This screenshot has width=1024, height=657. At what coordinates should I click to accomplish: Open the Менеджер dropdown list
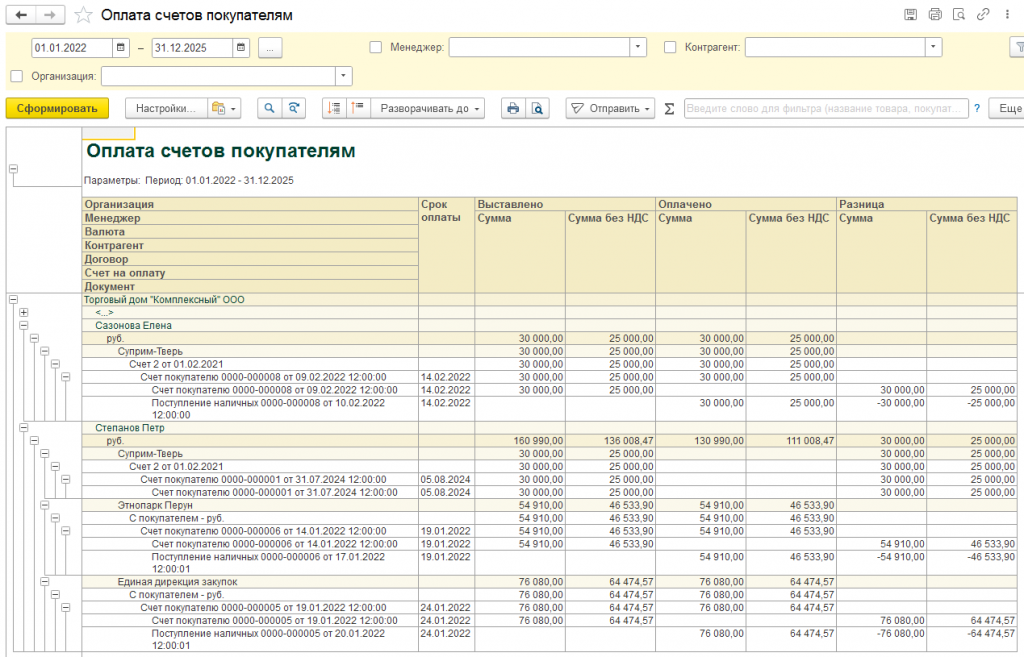(x=638, y=47)
